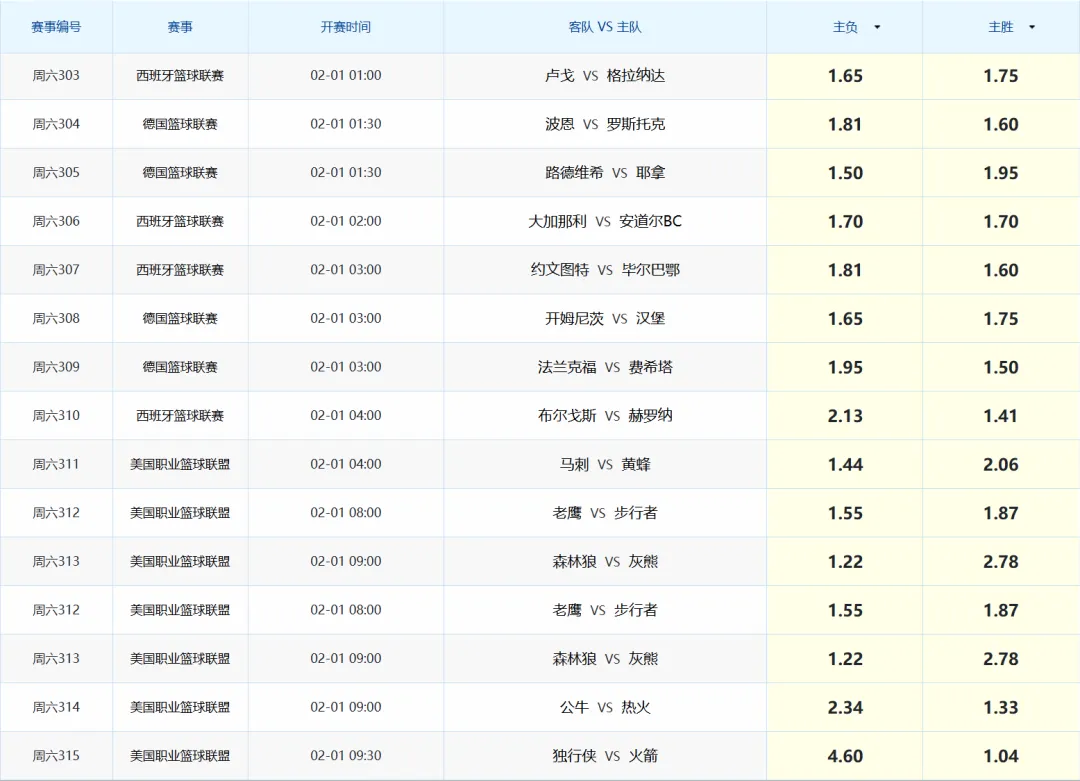The width and height of the screenshot is (1080, 781).
Task: Click the 赛事编号 column header
Action: [56, 27]
